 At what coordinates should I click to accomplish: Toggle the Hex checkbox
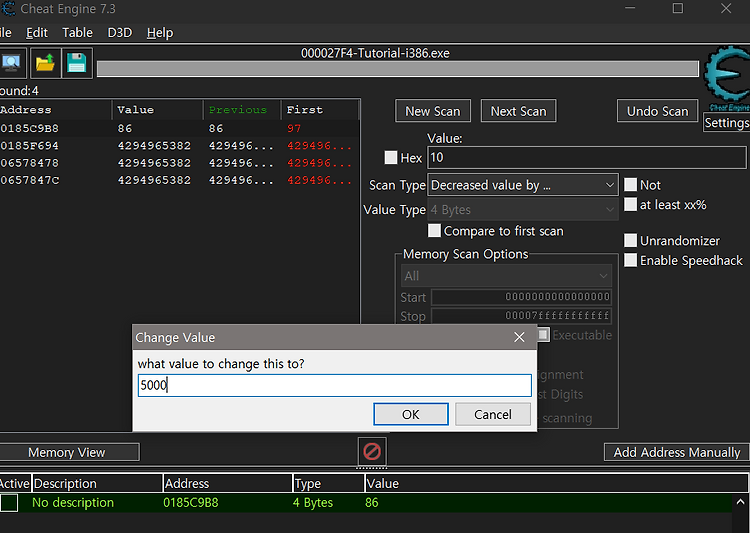pos(391,157)
